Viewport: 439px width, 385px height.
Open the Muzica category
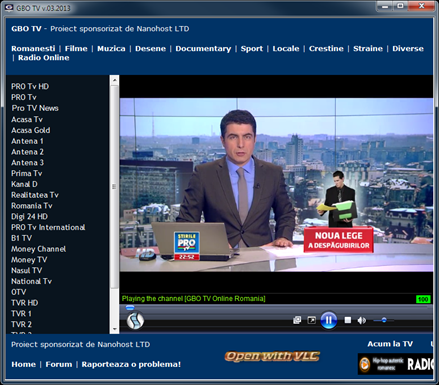(x=111, y=49)
